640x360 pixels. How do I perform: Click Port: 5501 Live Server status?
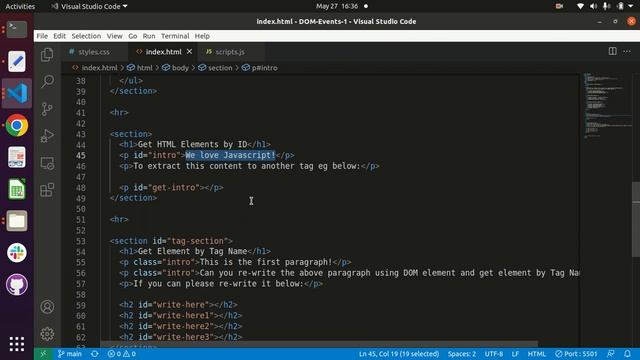point(576,354)
